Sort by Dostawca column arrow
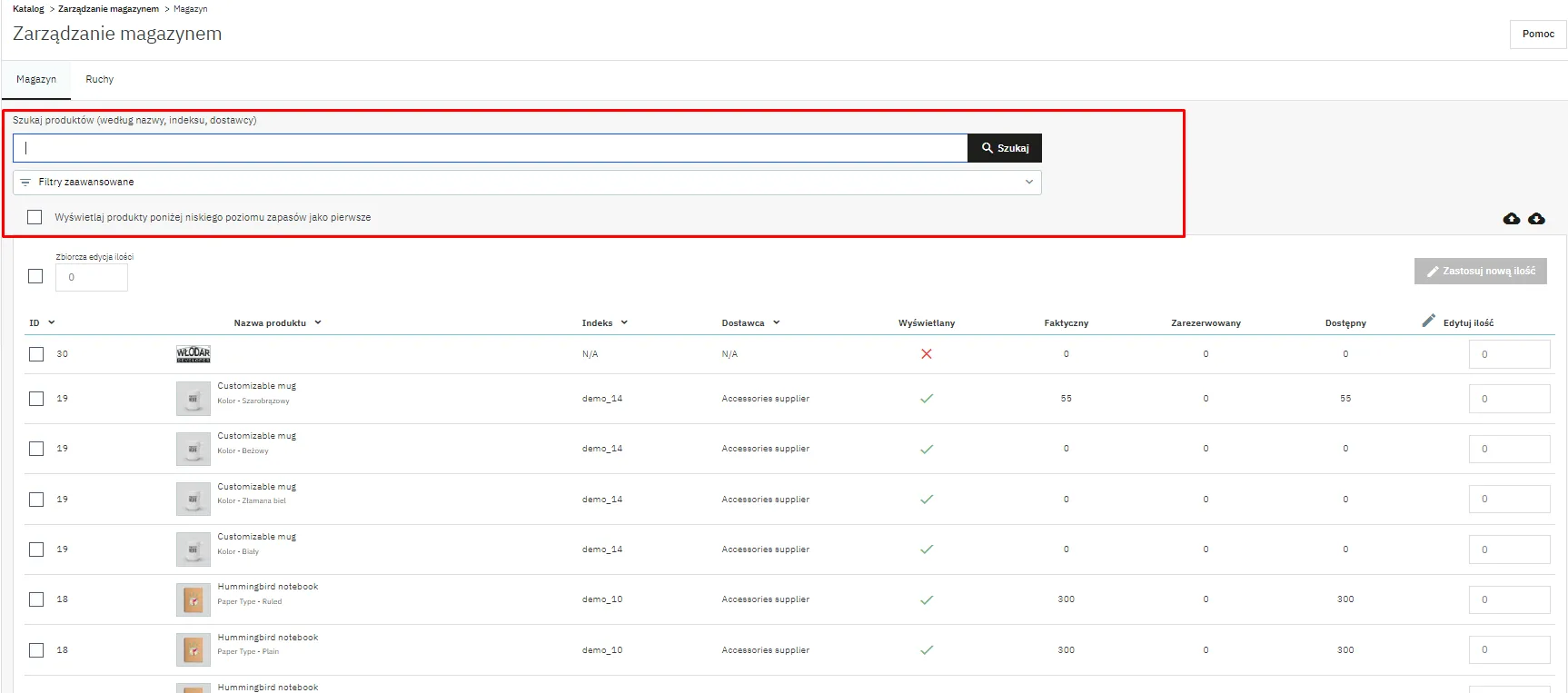This screenshot has height=693, width=1568. 777,322
